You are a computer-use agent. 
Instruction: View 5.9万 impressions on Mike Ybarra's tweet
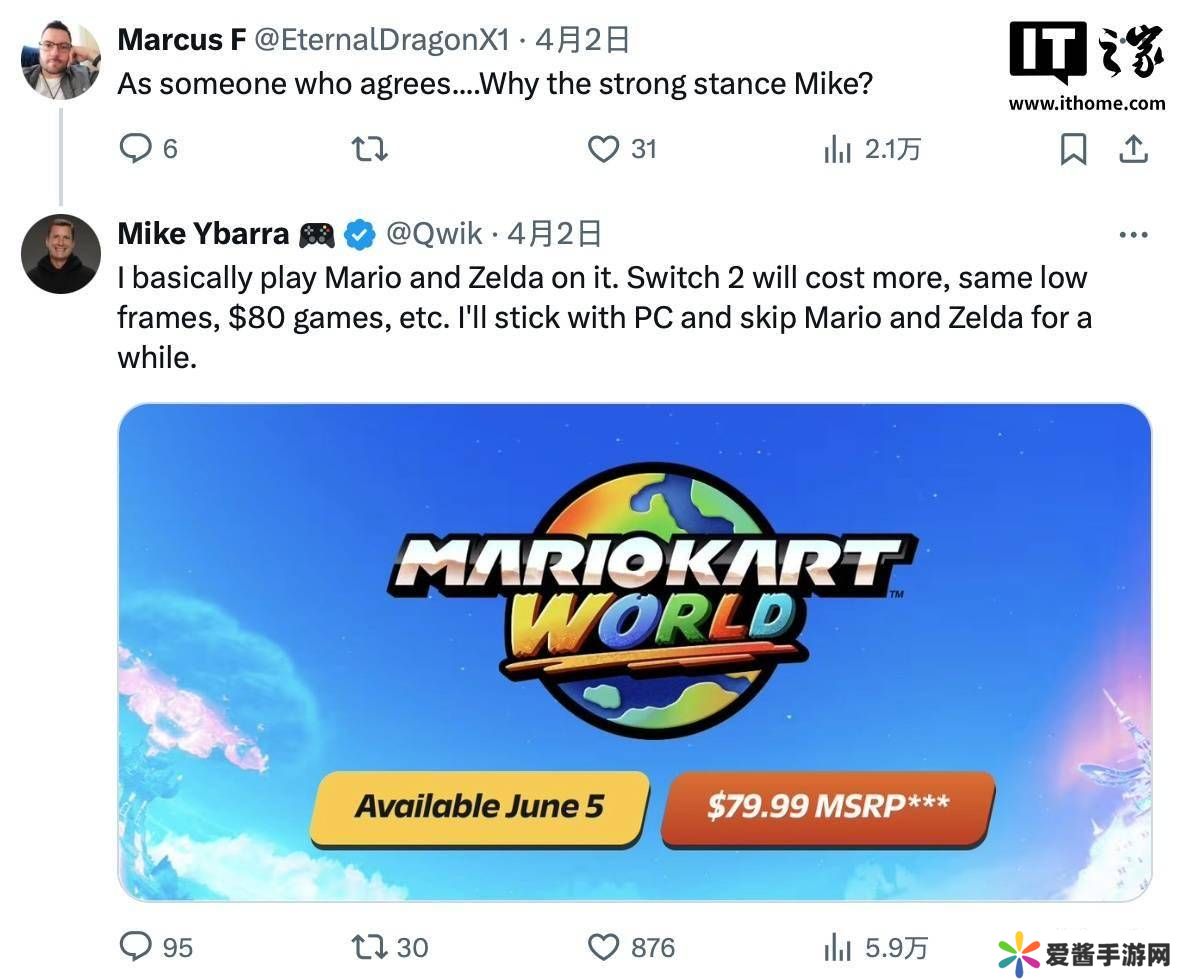pyautogui.click(x=874, y=947)
